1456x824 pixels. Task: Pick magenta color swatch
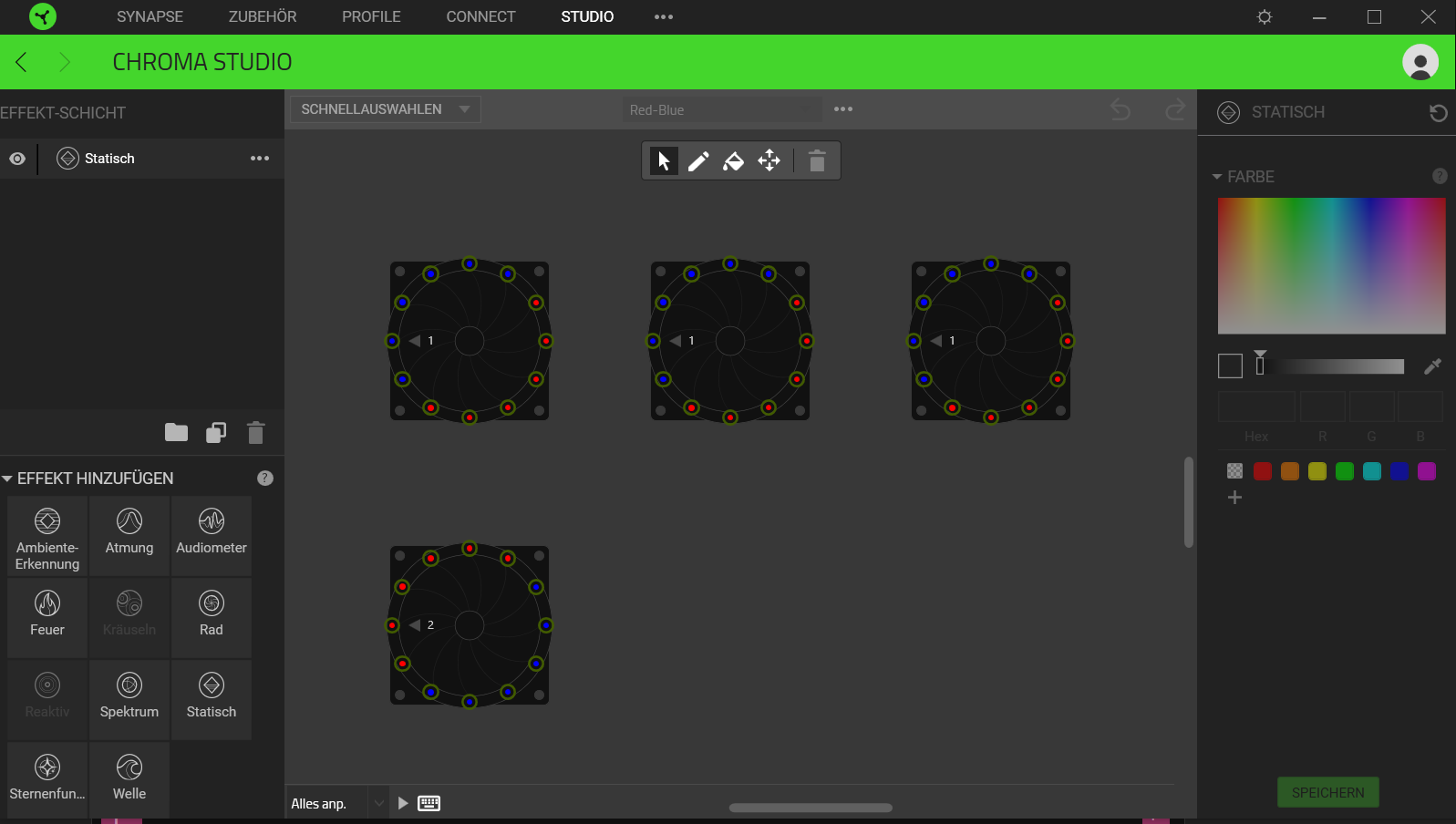[1427, 471]
